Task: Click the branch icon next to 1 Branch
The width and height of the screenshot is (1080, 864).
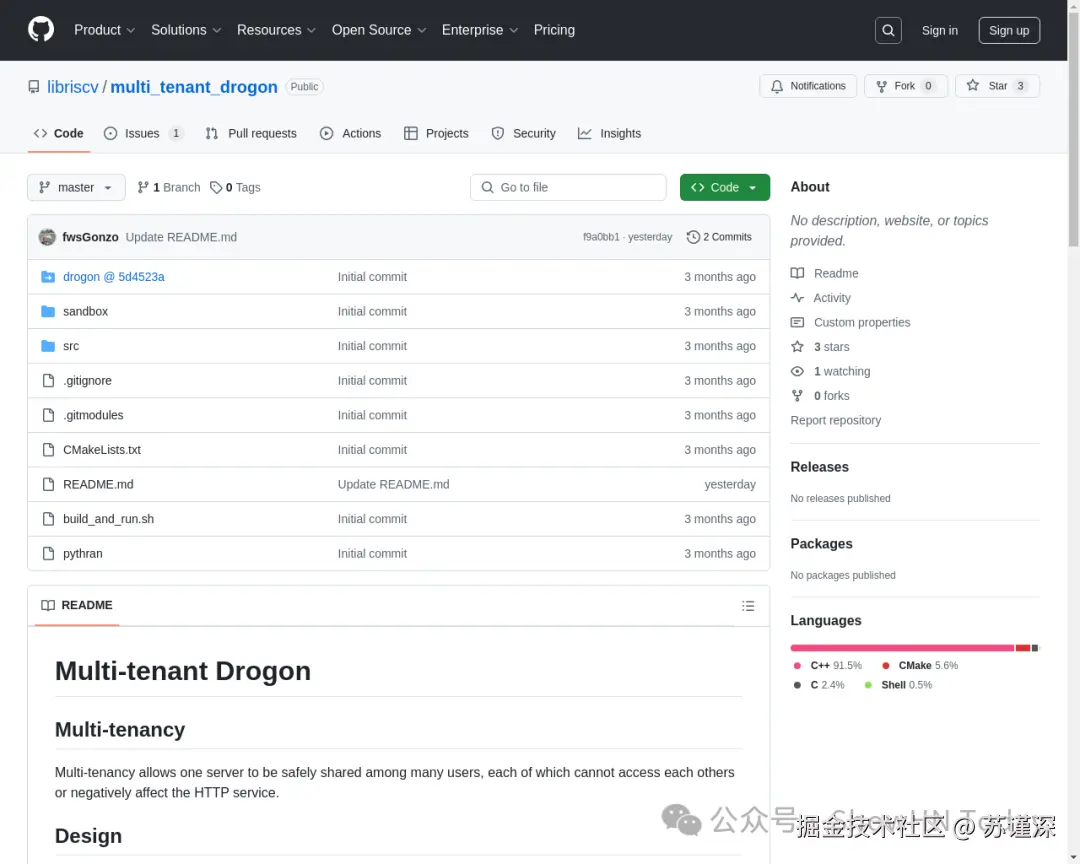Action: click(x=143, y=187)
